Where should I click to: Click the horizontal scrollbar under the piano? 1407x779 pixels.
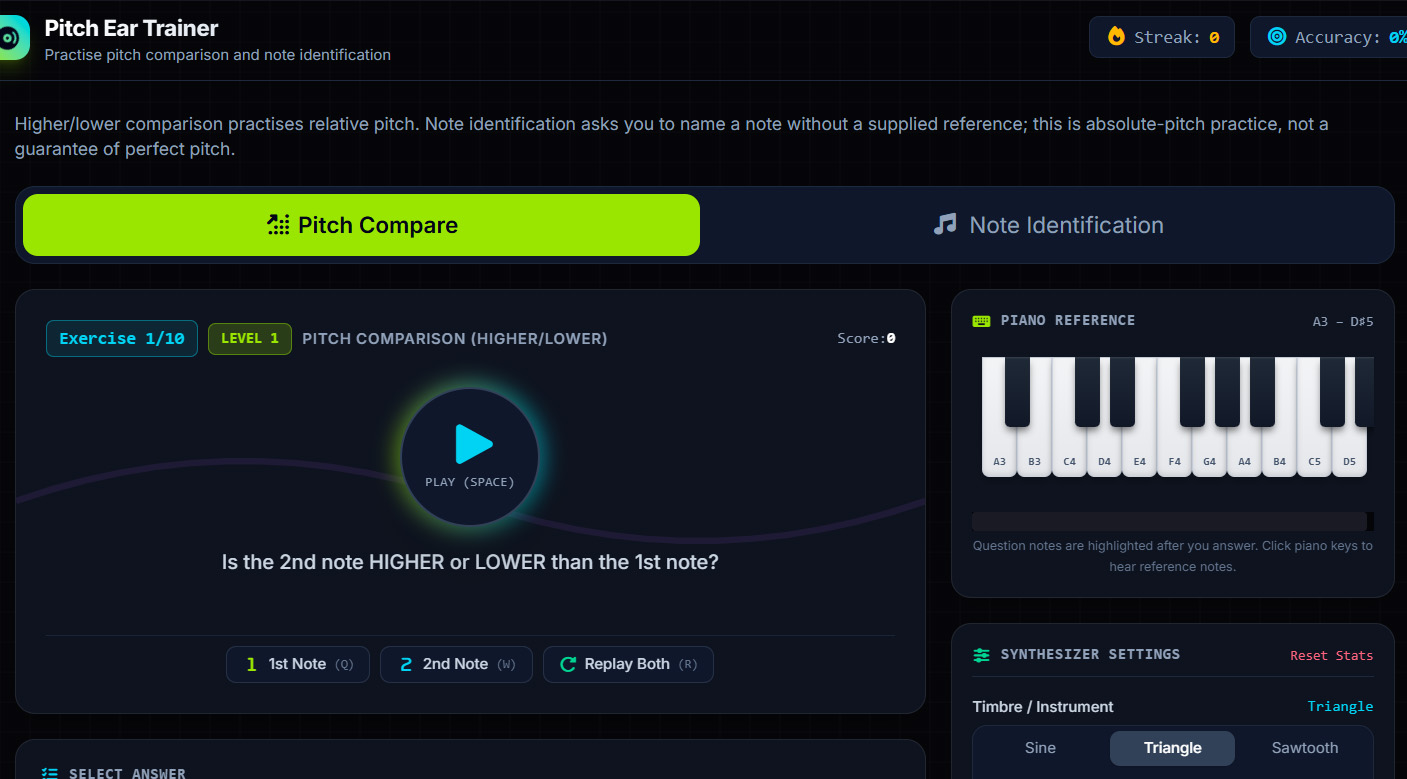click(x=1172, y=521)
